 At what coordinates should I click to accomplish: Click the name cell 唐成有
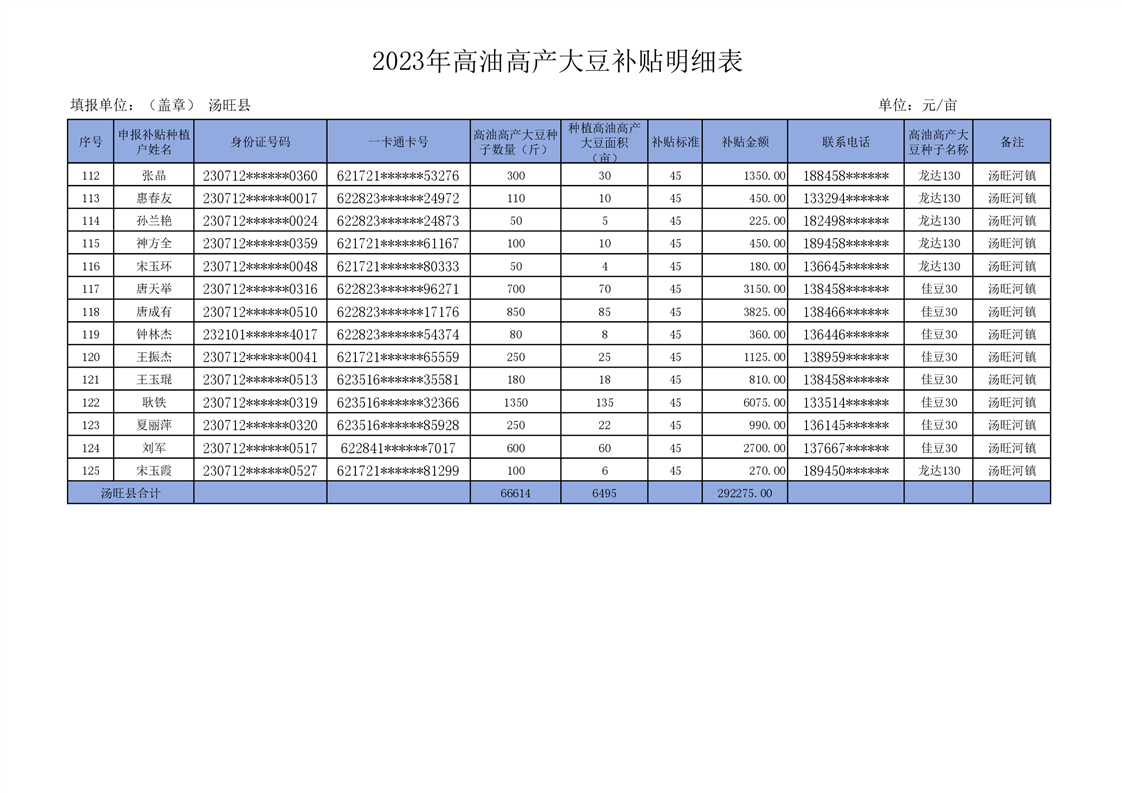[154, 312]
